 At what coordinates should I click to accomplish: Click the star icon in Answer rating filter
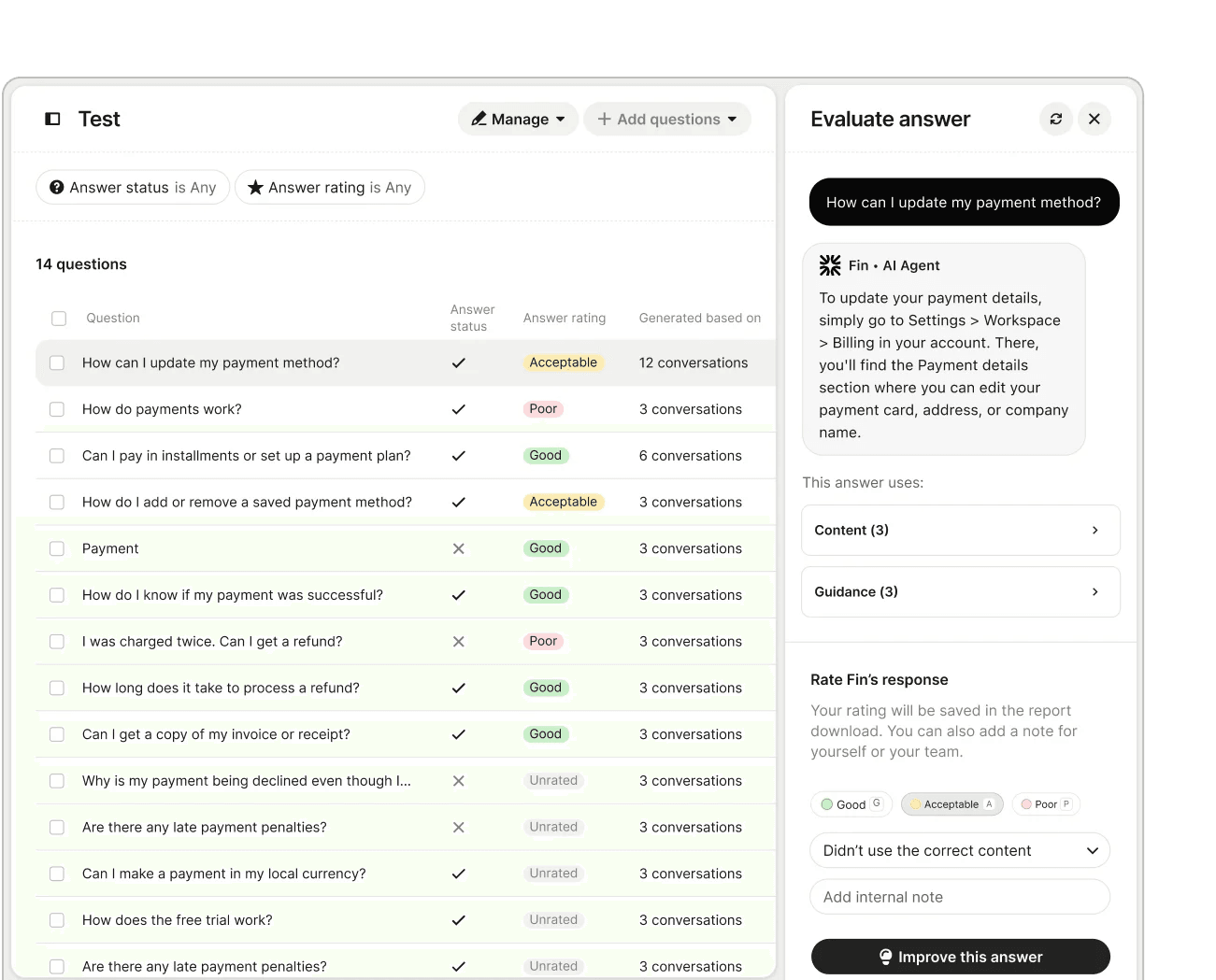coord(255,188)
